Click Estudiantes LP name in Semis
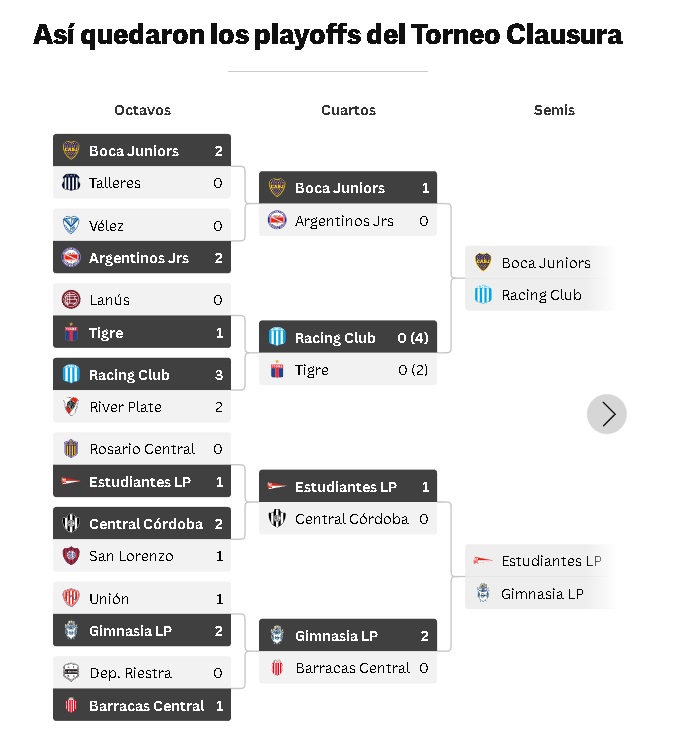The width and height of the screenshot is (680, 737). click(551, 561)
